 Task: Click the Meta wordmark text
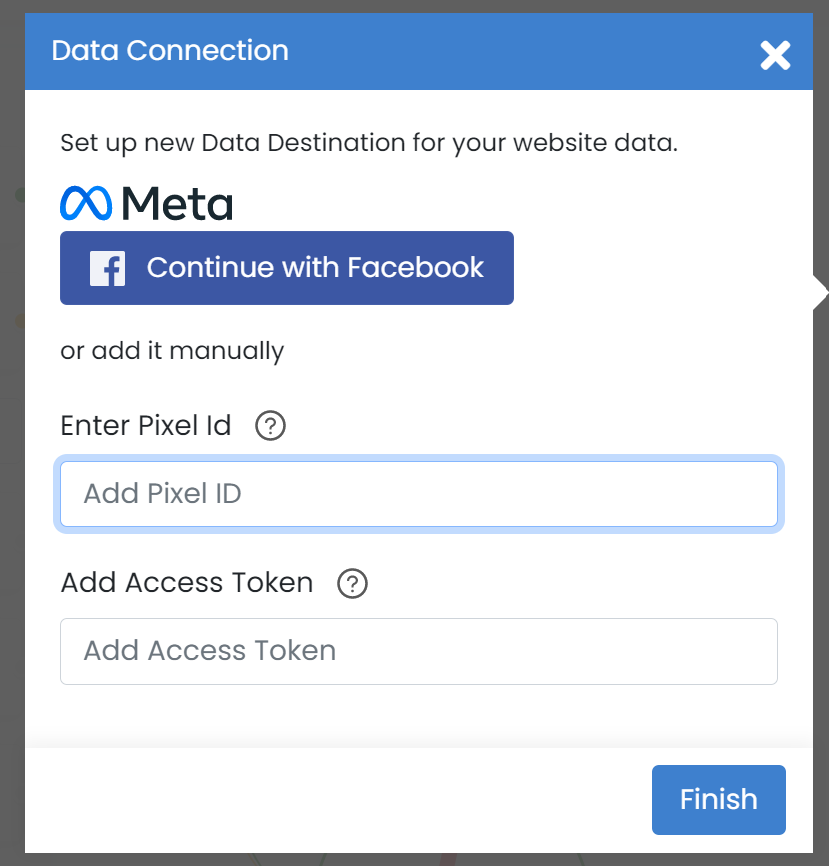click(177, 204)
